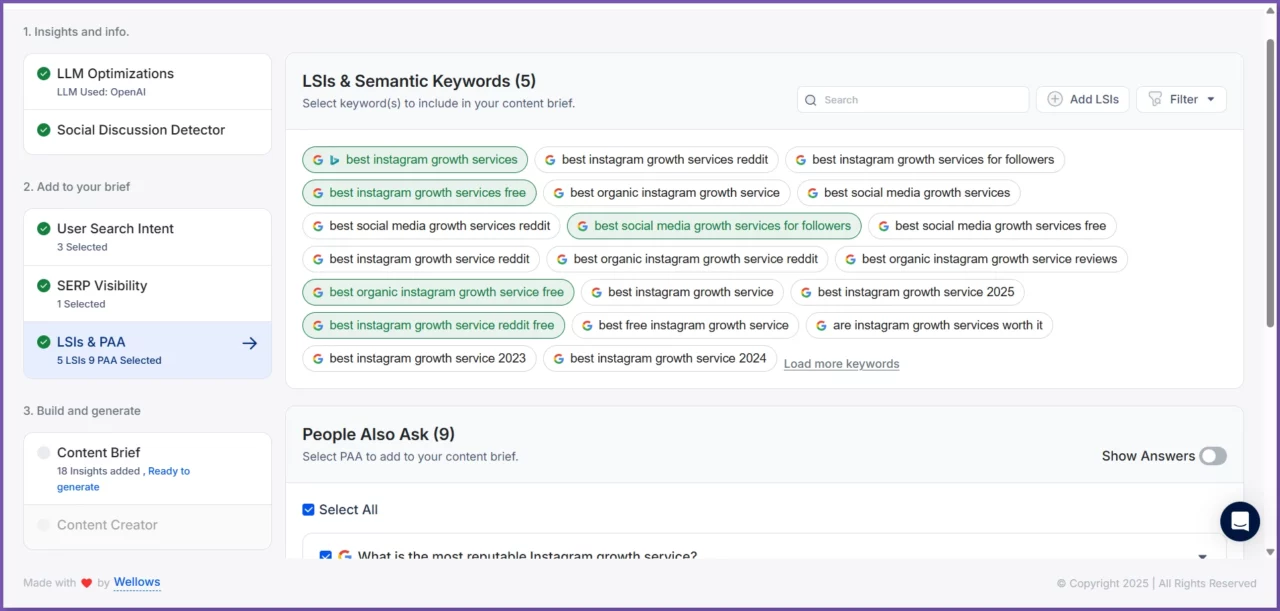Uncheck the most reputable Instagram growth question

click(x=325, y=555)
